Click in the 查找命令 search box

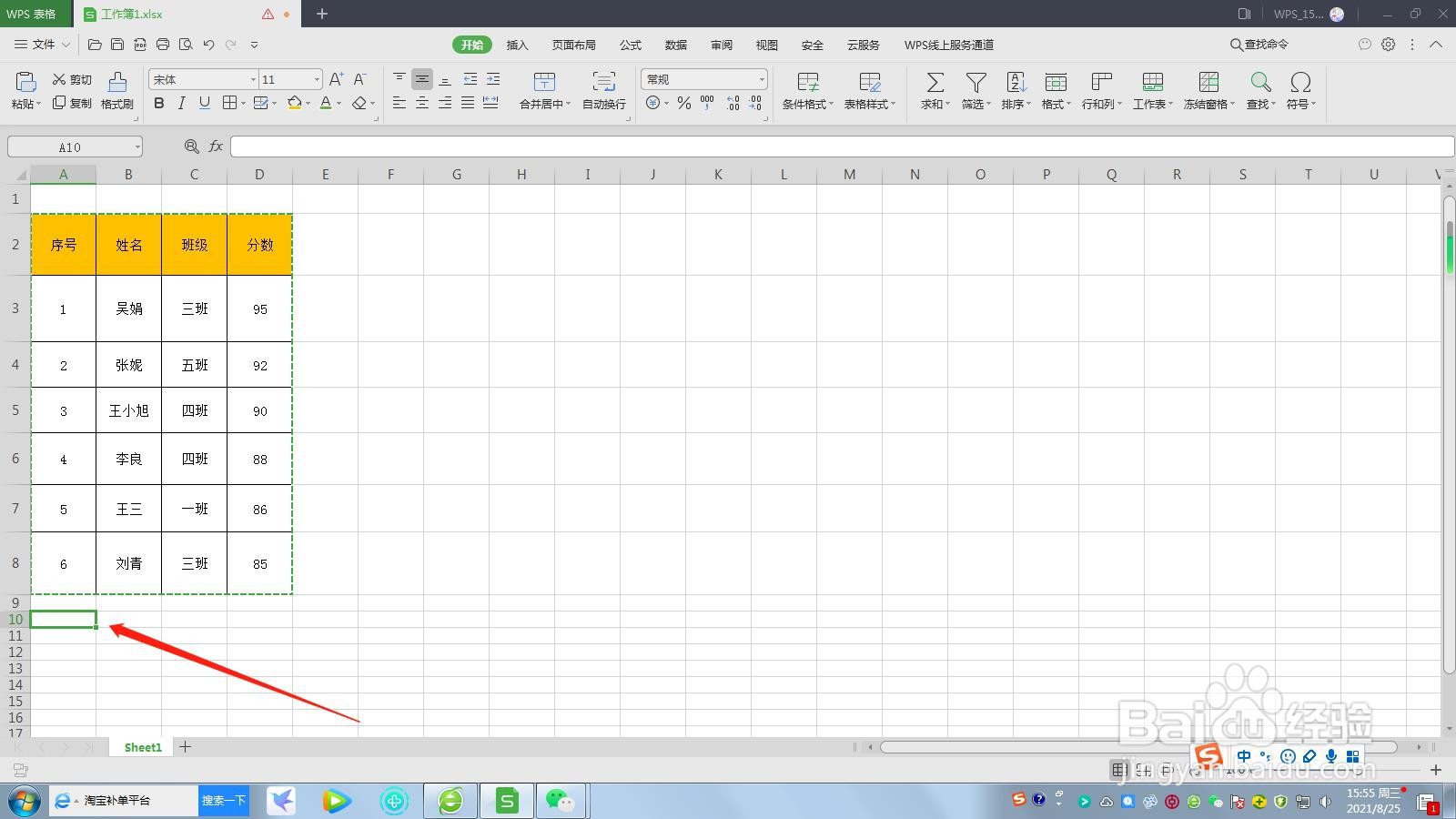[1260, 44]
